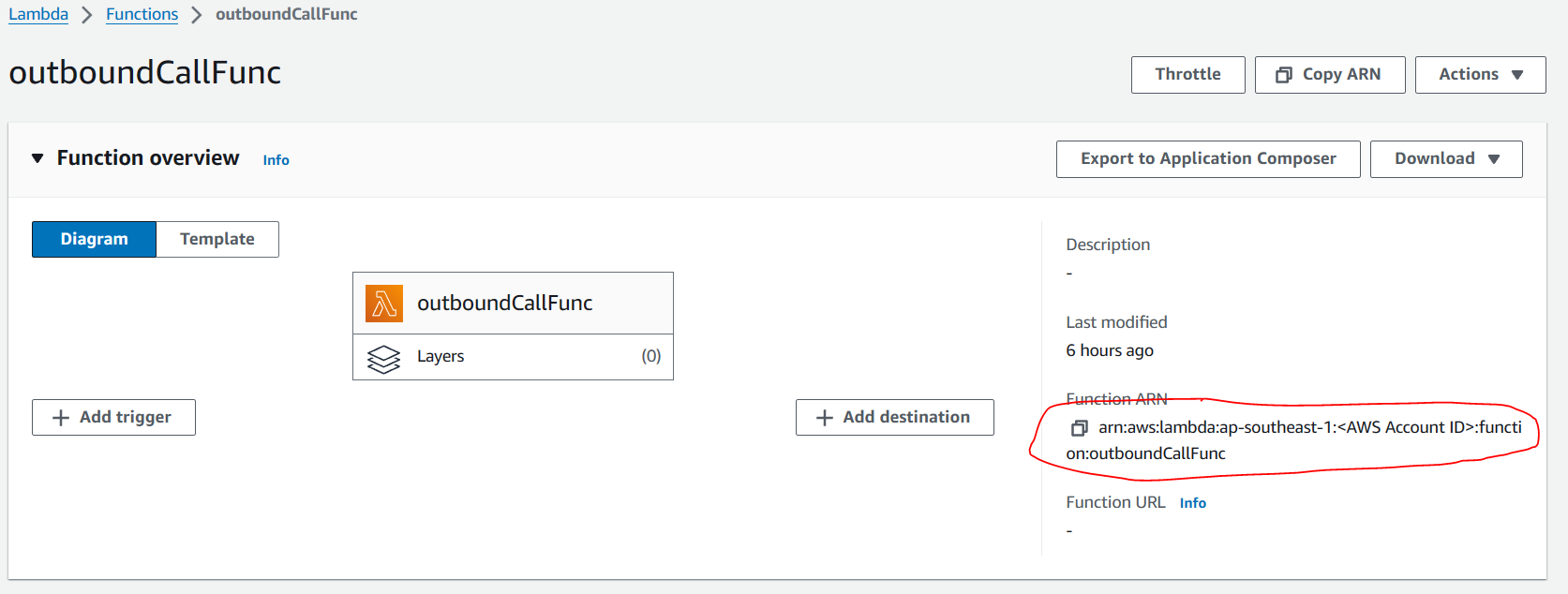1568x594 pixels.
Task: Switch to the Diagram view
Action: (x=94, y=239)
